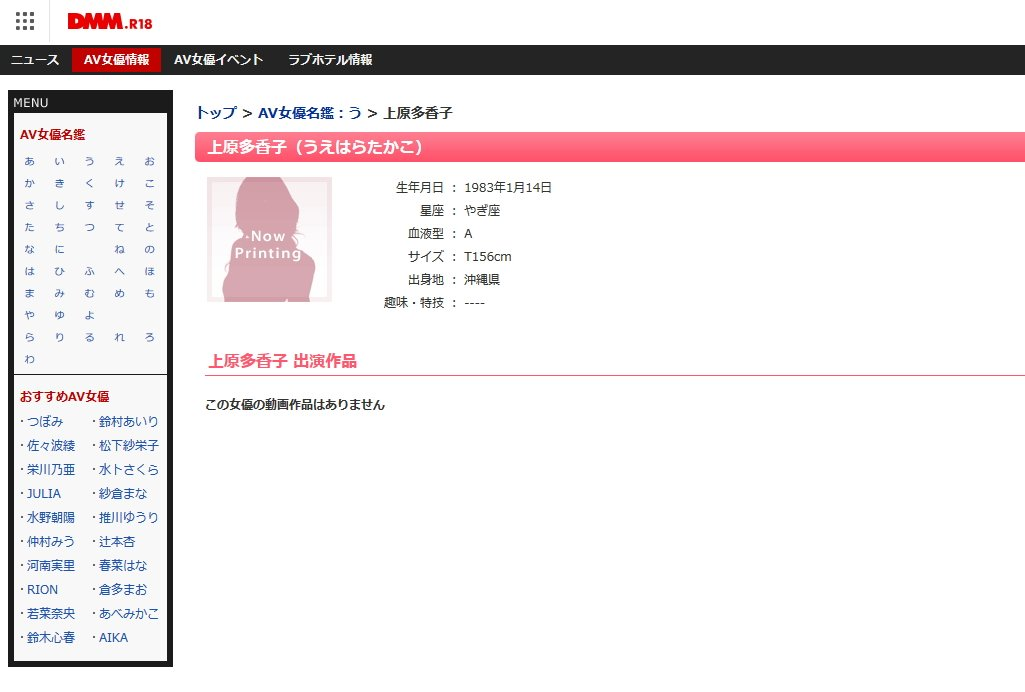This screenshot has width=1025, height=692.
Task: Open the つぼみ recommended link
Action: coord(45,421)
